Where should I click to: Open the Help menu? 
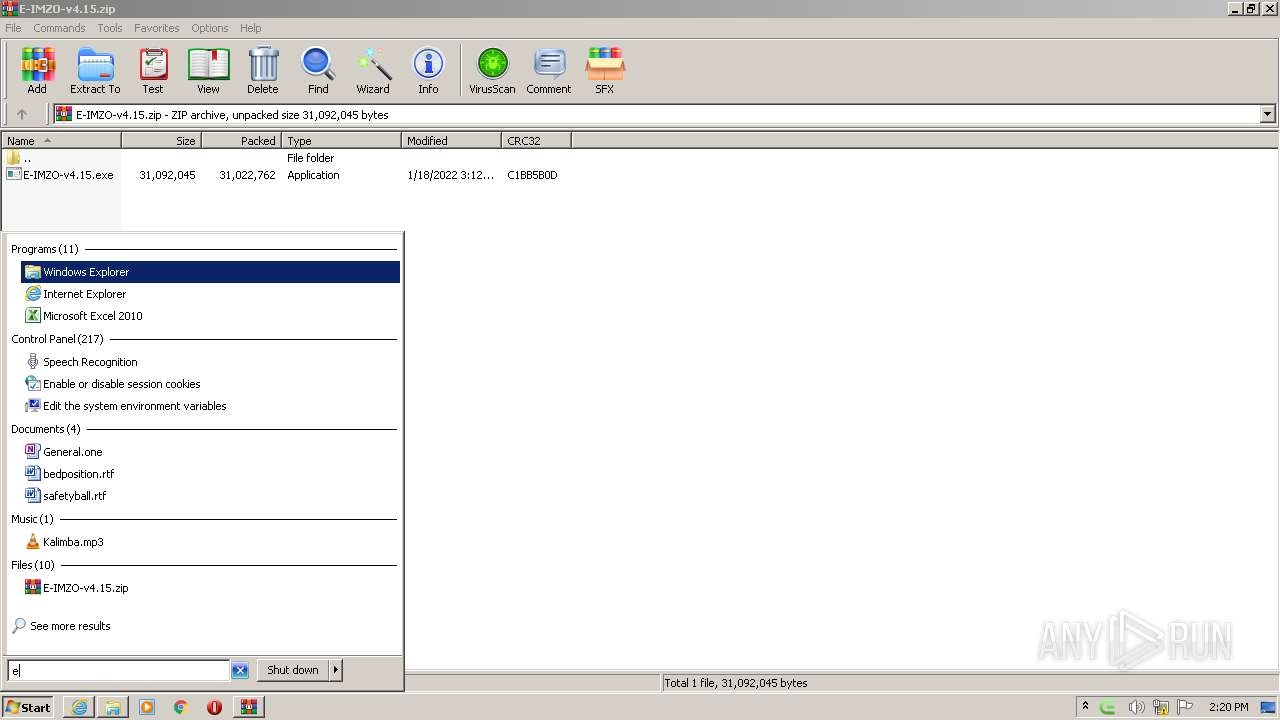(x=251, y=28)
